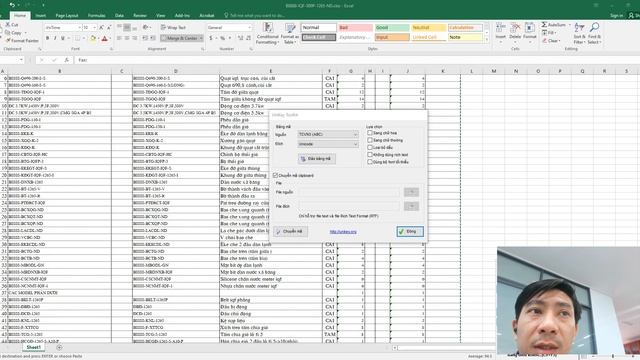Add a new sheet with plus icon

(59, 347)
